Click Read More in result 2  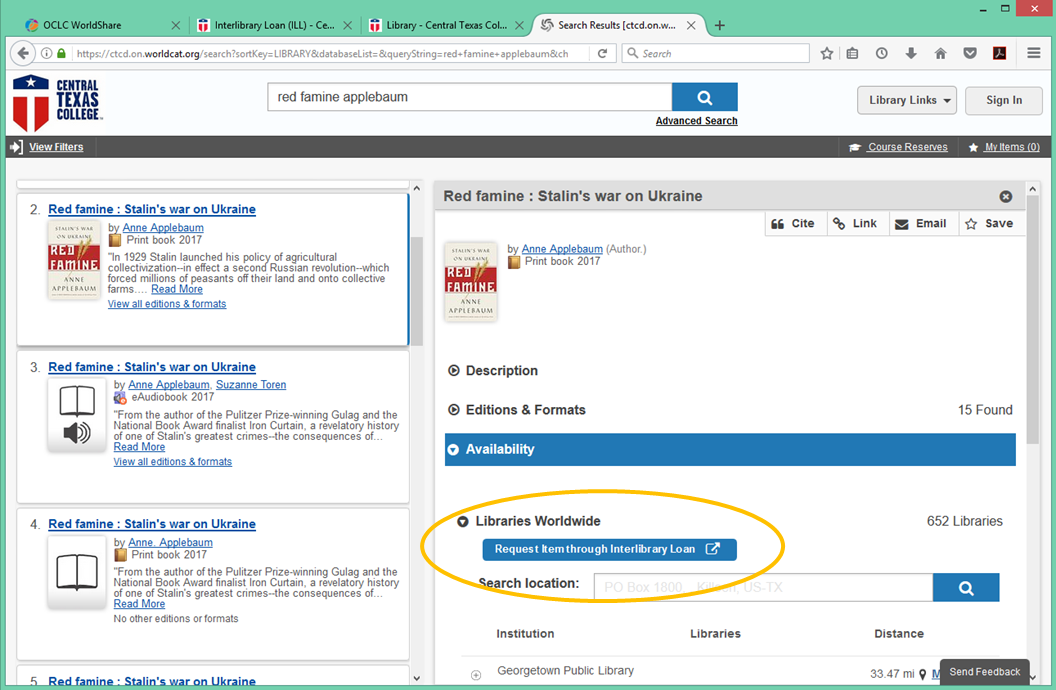[x=176, y=289]
